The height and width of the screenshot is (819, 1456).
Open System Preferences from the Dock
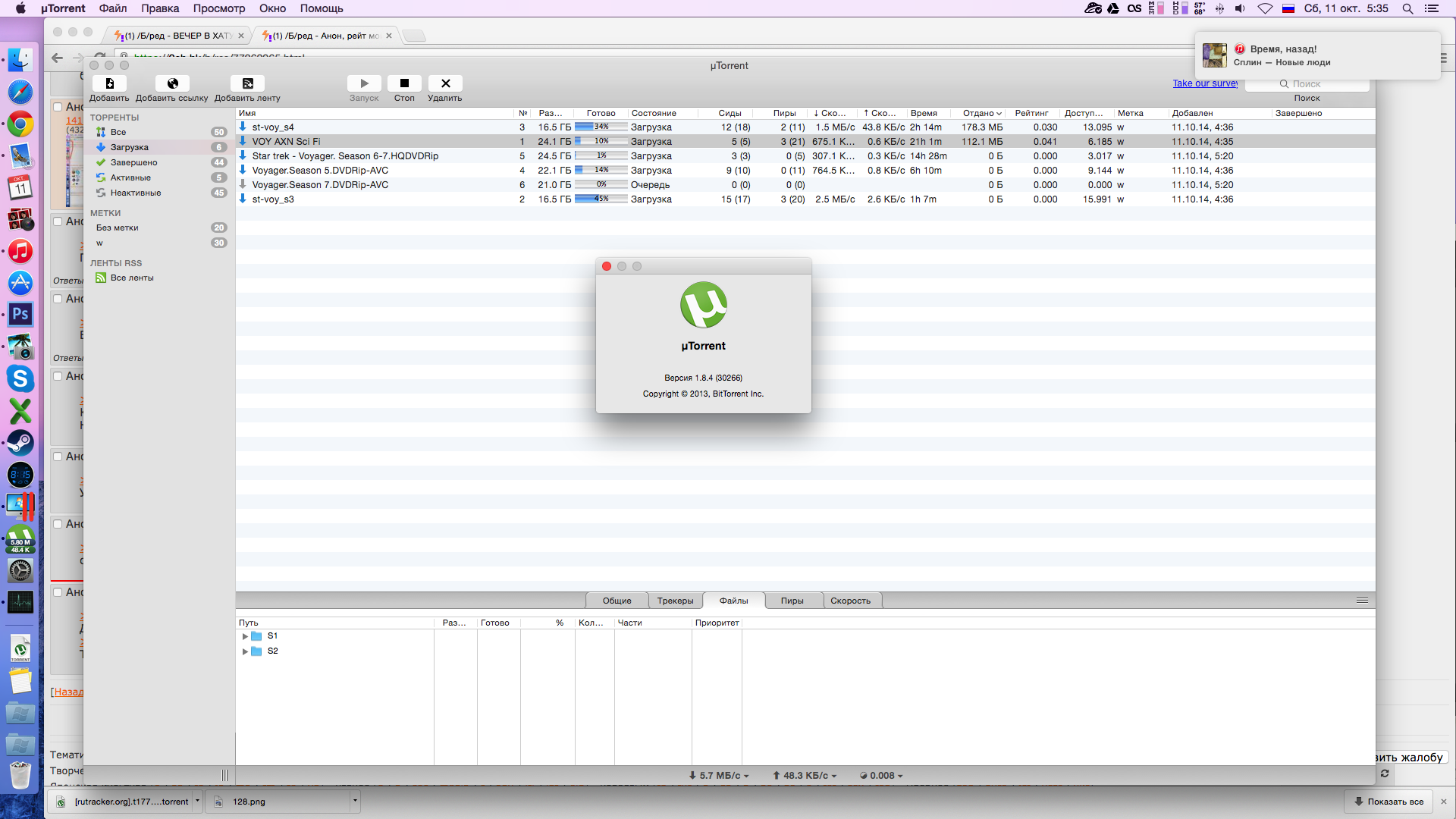point(20,571)
